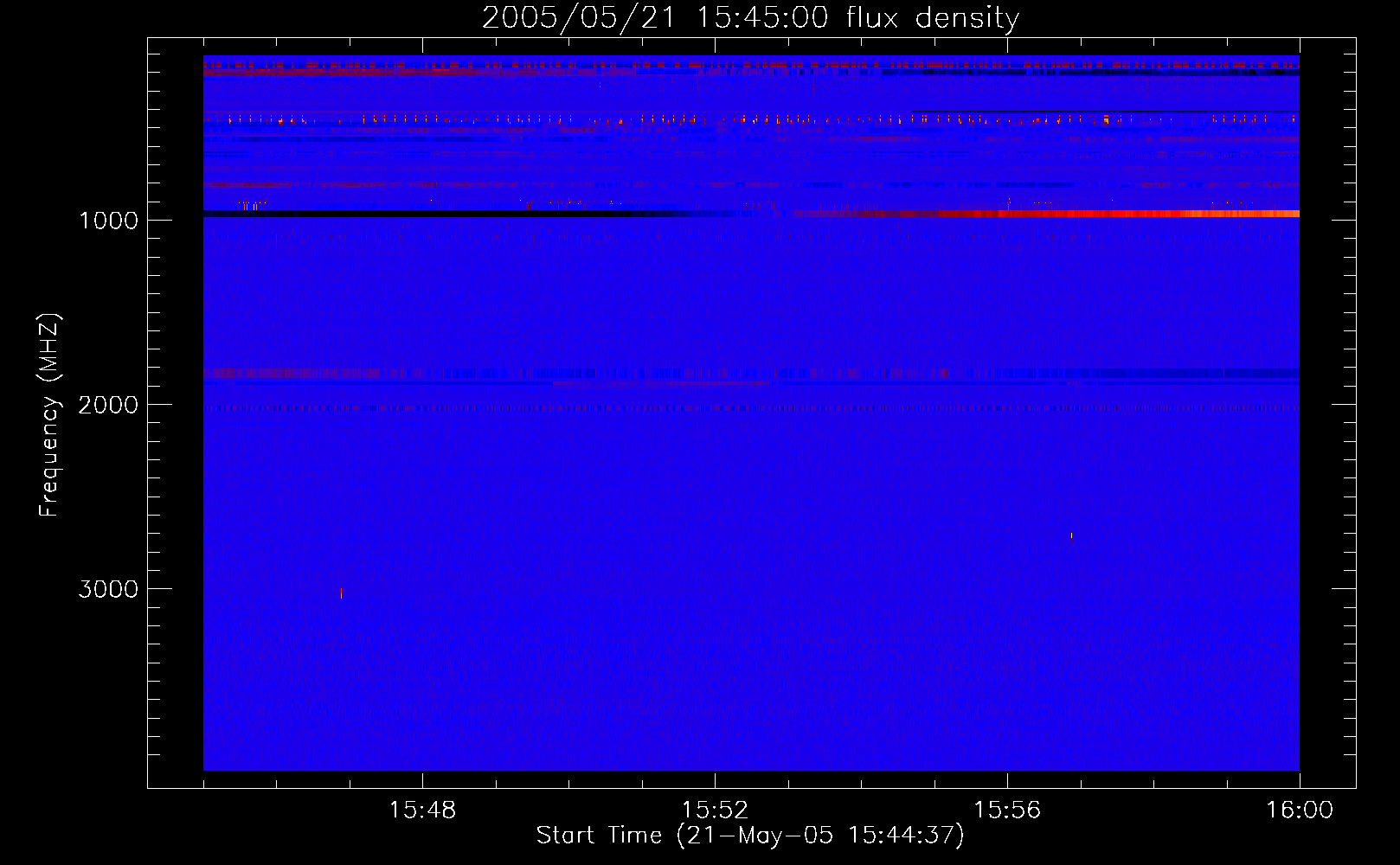Select the 1000 frequency tick label
This screenshot has height=865, width=1400.
click(x=108, y=221)
